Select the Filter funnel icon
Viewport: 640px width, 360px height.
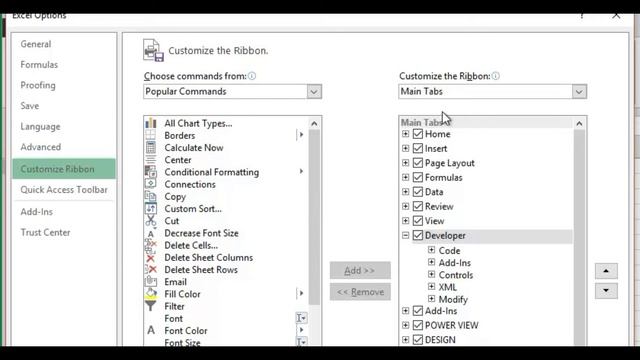point(151,306)
